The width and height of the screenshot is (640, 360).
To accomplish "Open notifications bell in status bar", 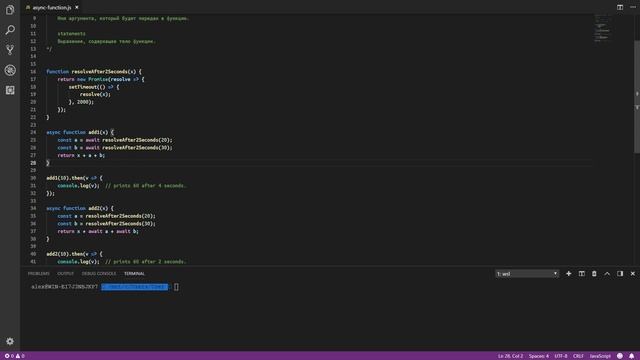I will [x=631, y=356].
